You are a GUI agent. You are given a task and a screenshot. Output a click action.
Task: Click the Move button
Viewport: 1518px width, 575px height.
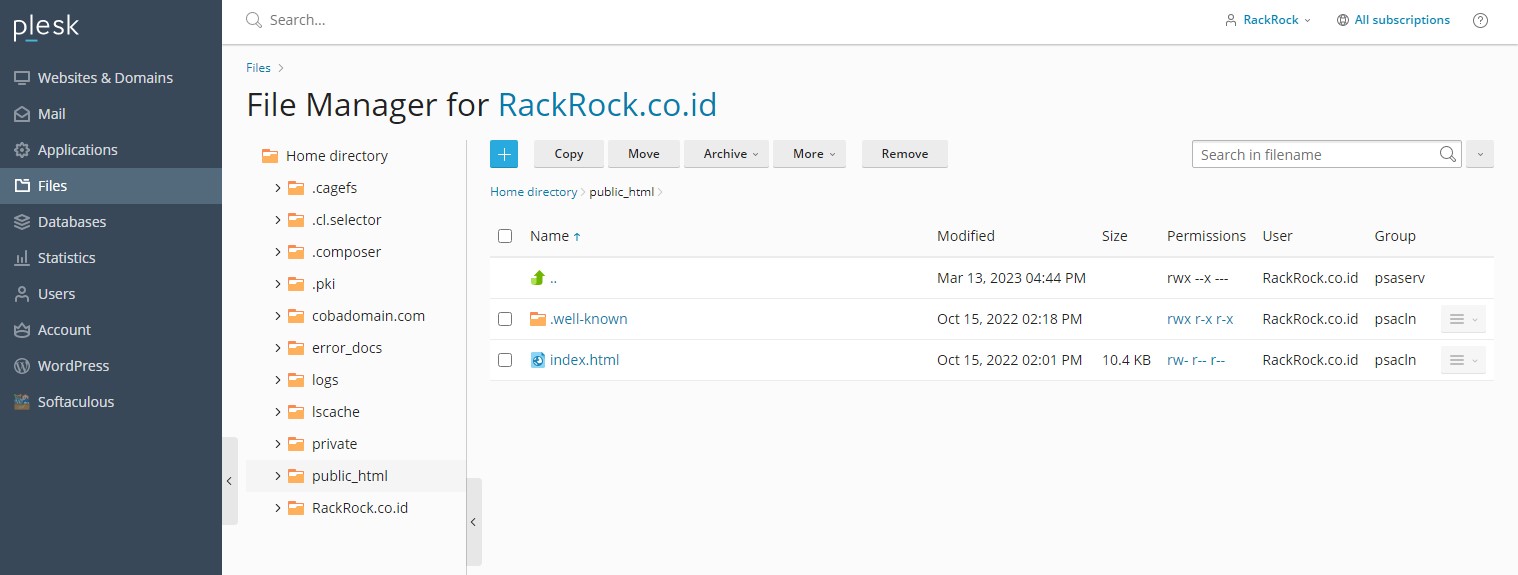pyautogui.click(x=644, y=154)
